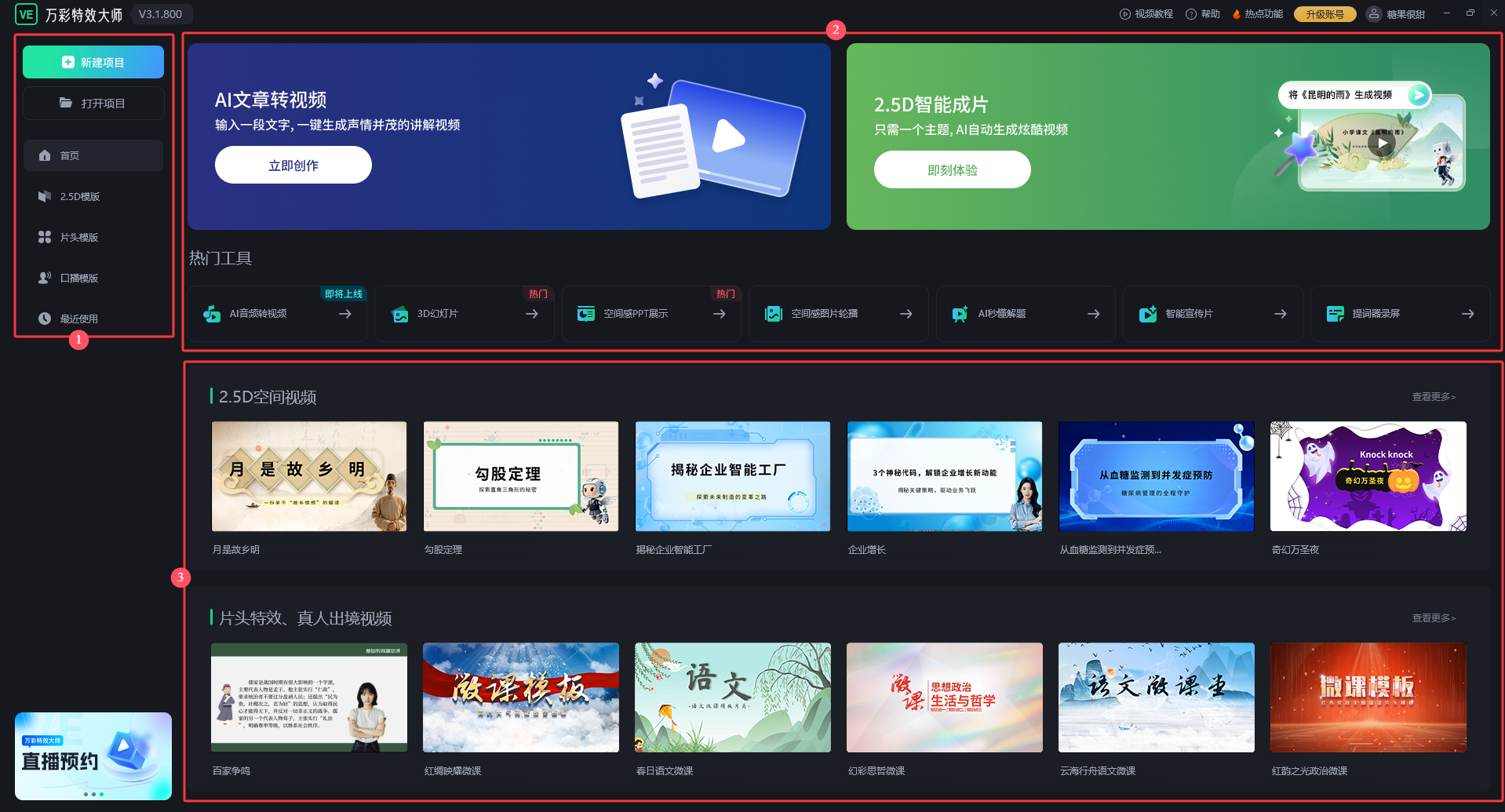Expand 查看更多 for 2.5D空间视频 section
1505x812 pixels.
tap(1433, 397)
